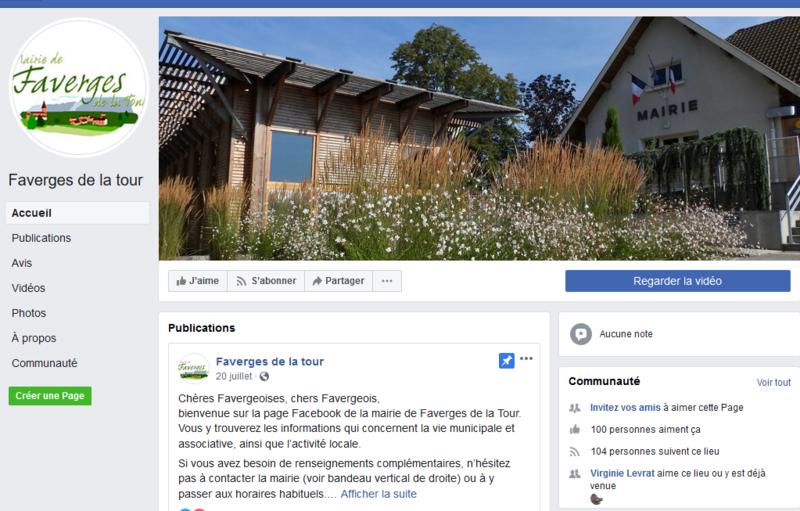800x511 pixels.
Task: Click the pinned post pushpin icon
Action: point(506,361)
